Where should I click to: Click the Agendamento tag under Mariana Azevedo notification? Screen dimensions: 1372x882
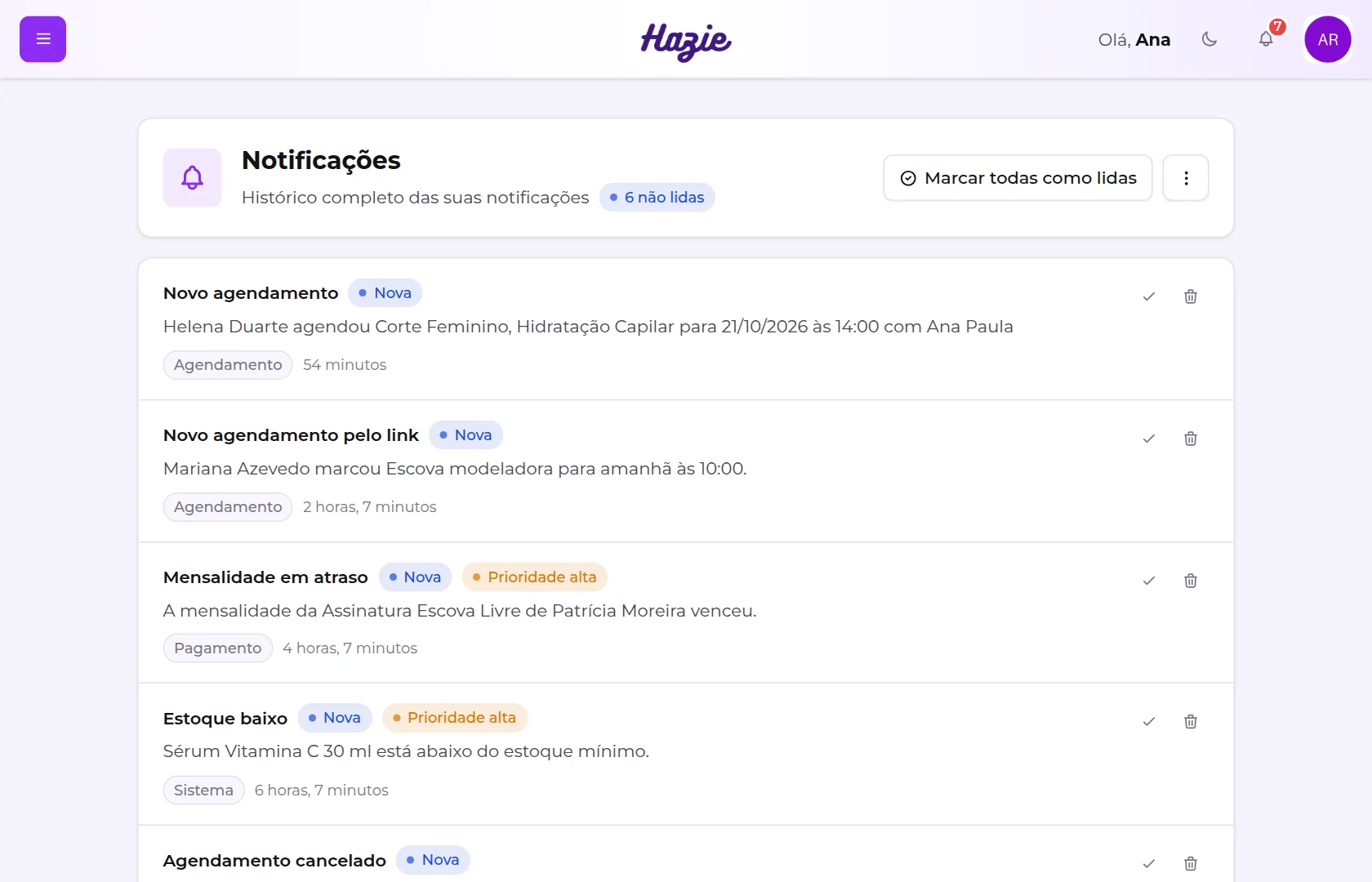click(x=228, y=507)
